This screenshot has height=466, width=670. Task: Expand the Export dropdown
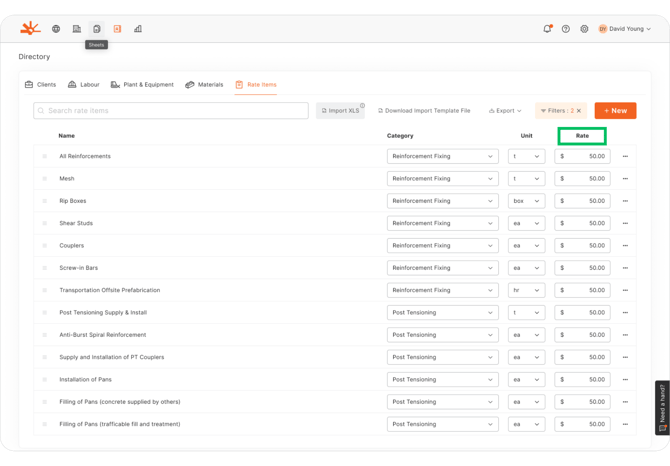click(x=505, y=111)
